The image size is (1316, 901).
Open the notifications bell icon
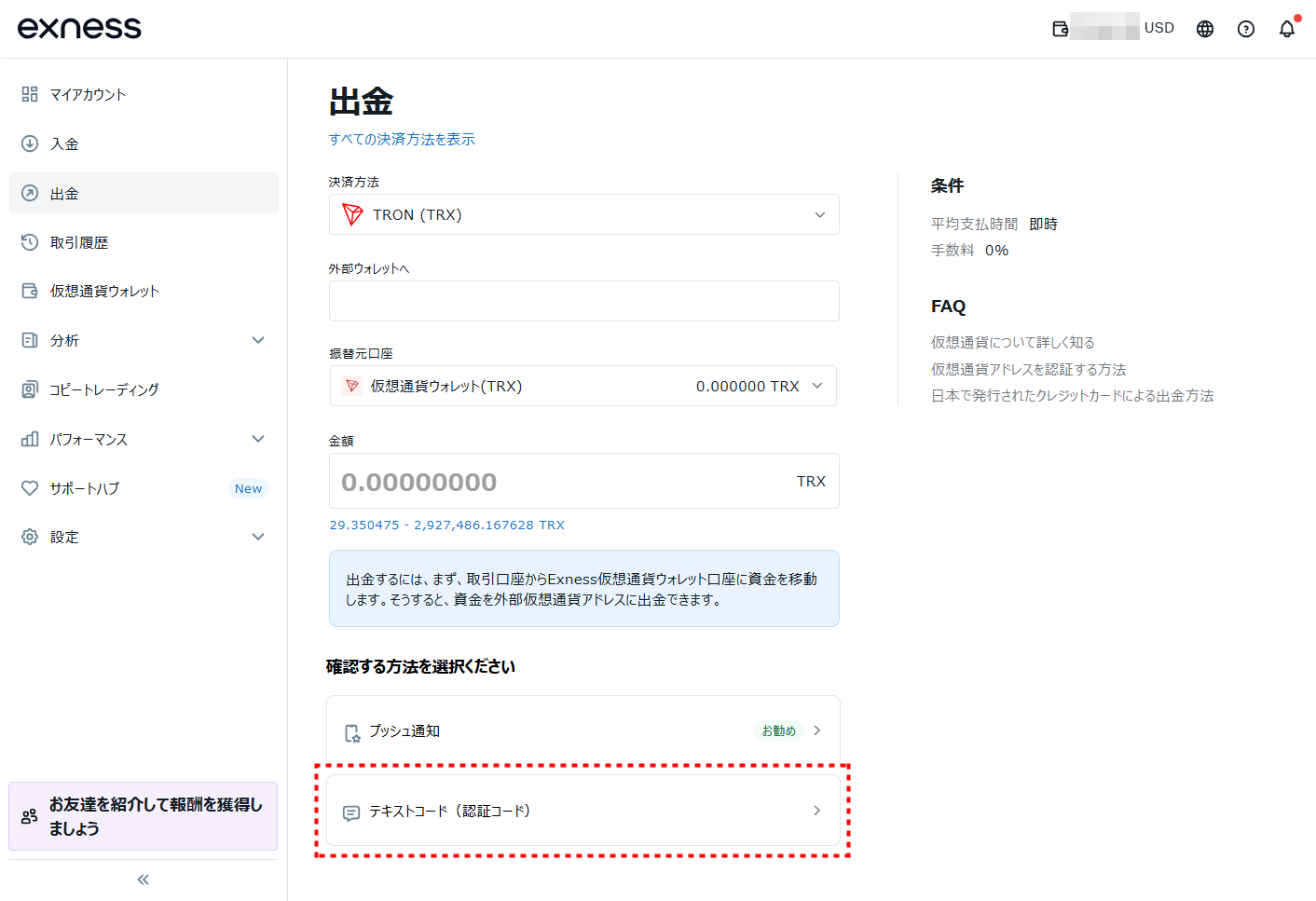coord(1287,29)
